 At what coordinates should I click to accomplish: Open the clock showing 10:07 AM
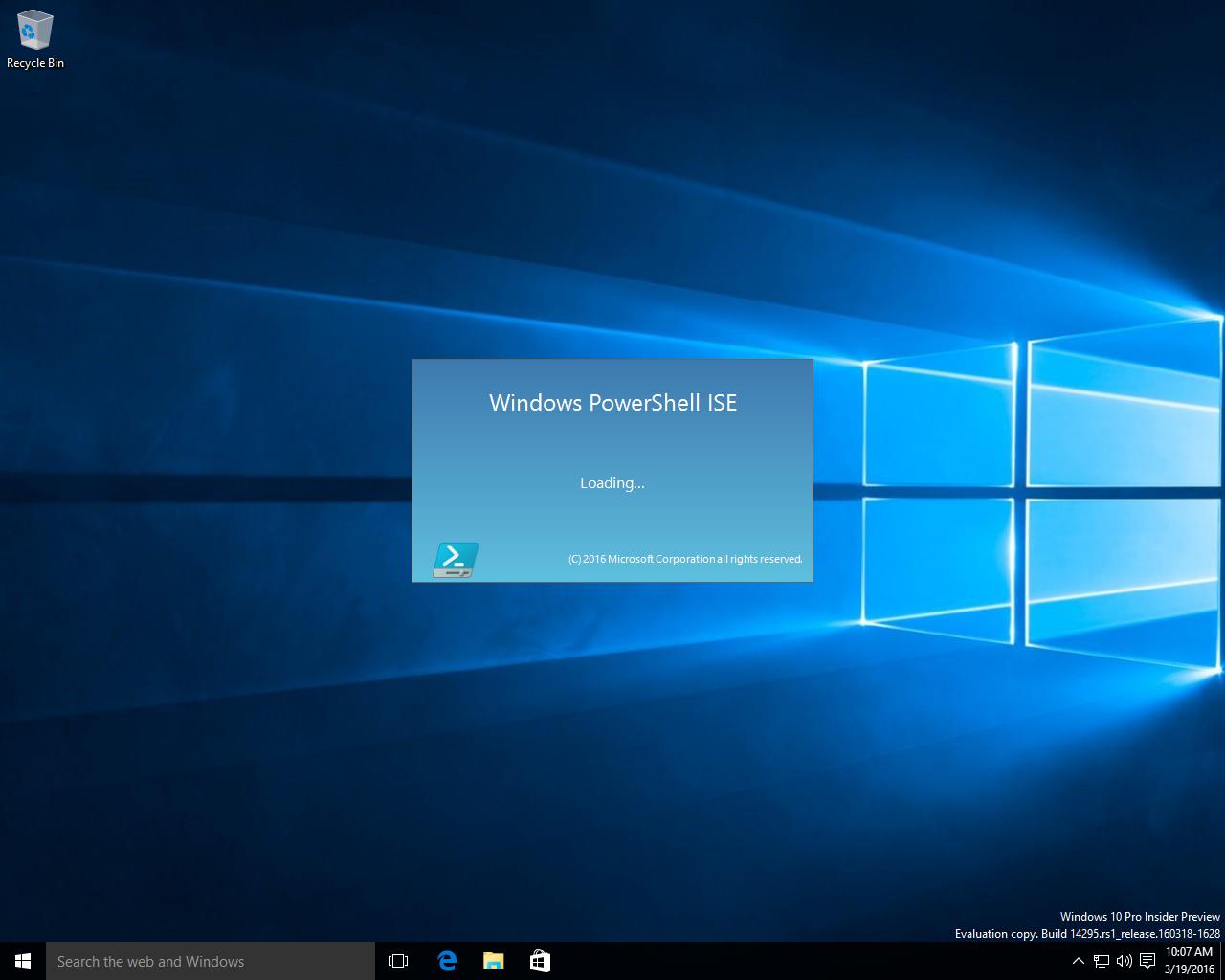[1189, 961]
